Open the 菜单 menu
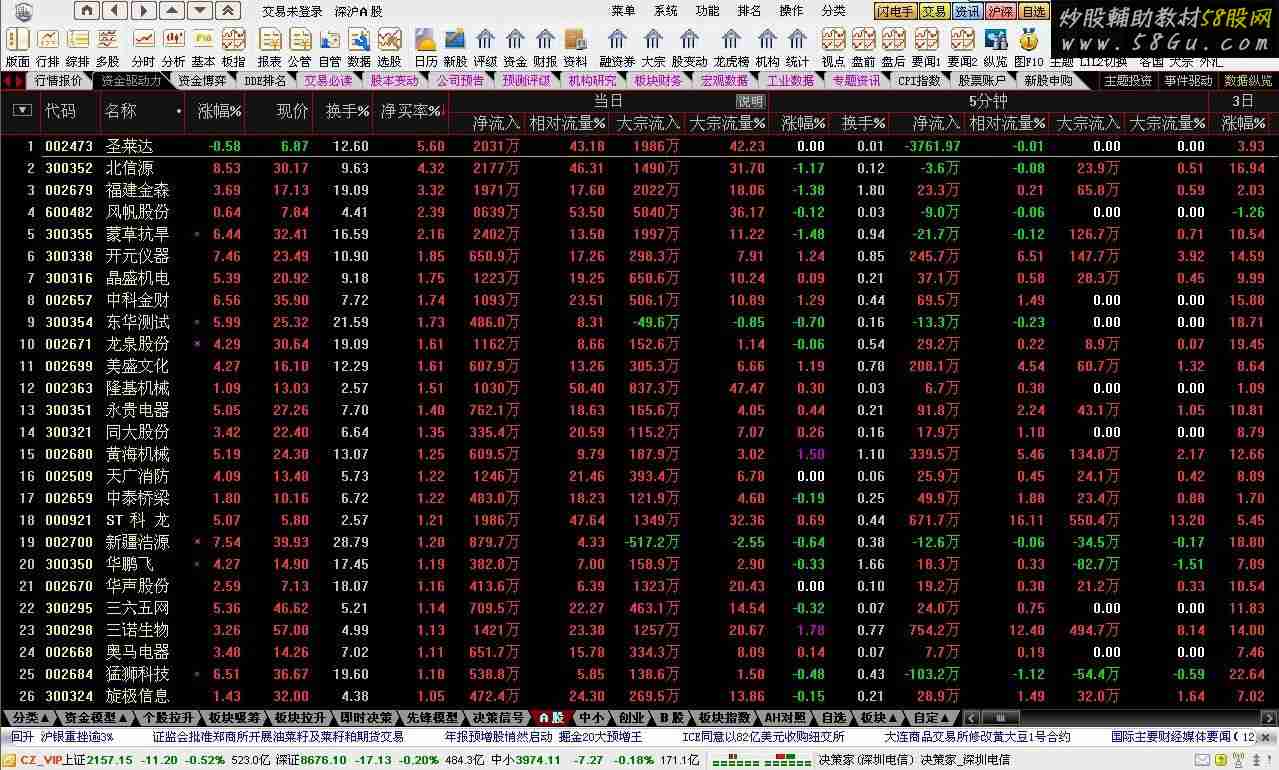Screen dimensions: 1279x770 [x=623, y=11]
